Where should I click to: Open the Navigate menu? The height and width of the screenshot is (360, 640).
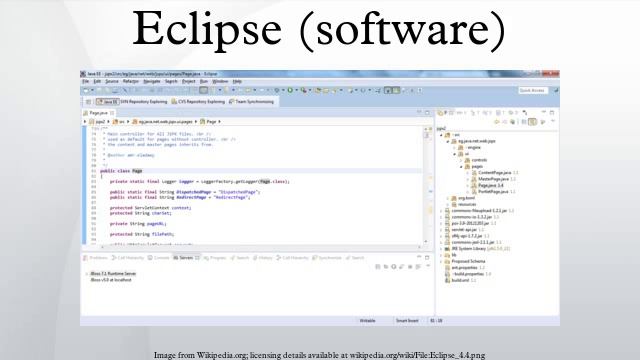[x=152, y=82]
